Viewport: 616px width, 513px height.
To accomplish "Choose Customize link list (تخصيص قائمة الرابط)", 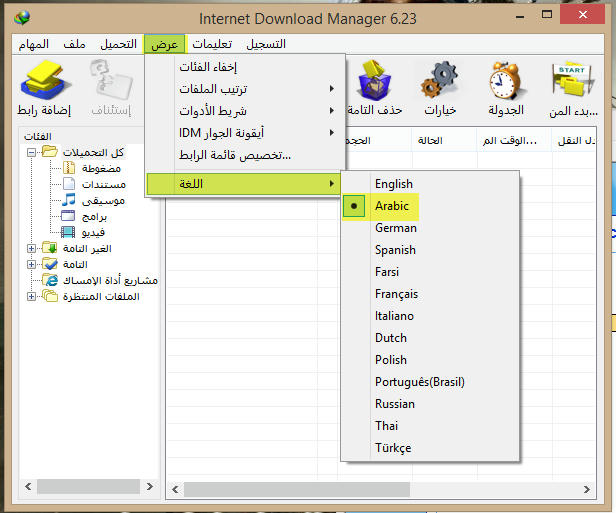I will [244, 155].
